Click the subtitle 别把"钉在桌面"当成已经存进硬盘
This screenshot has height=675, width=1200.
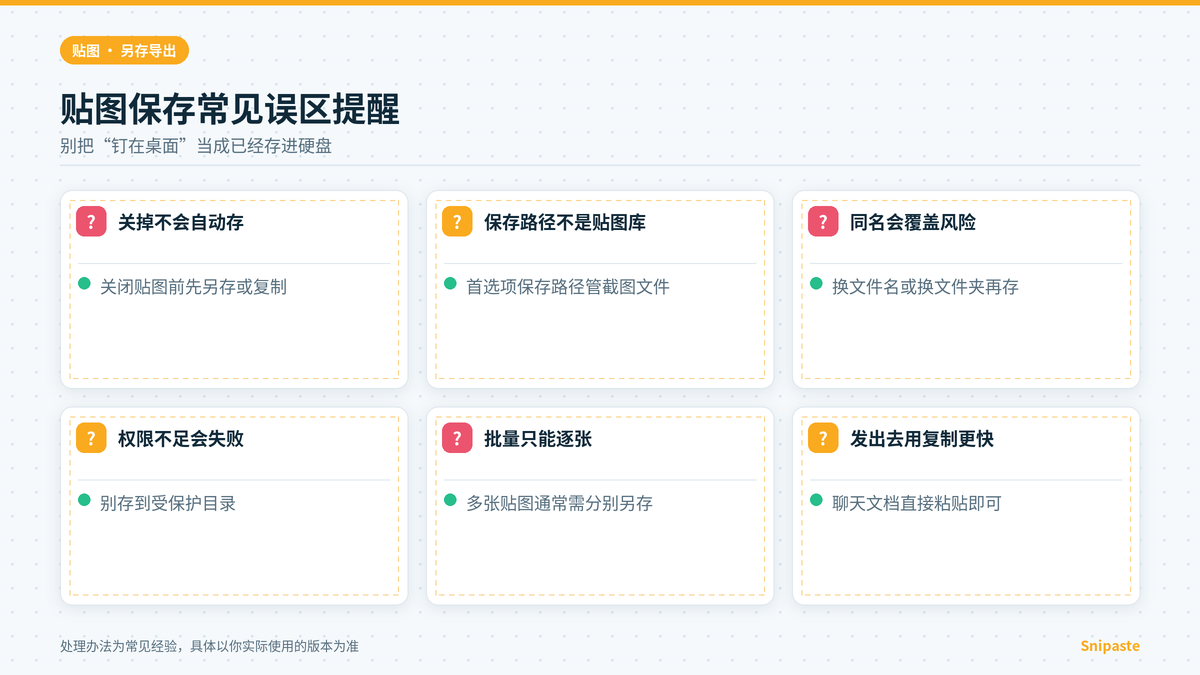coord(196,146)
